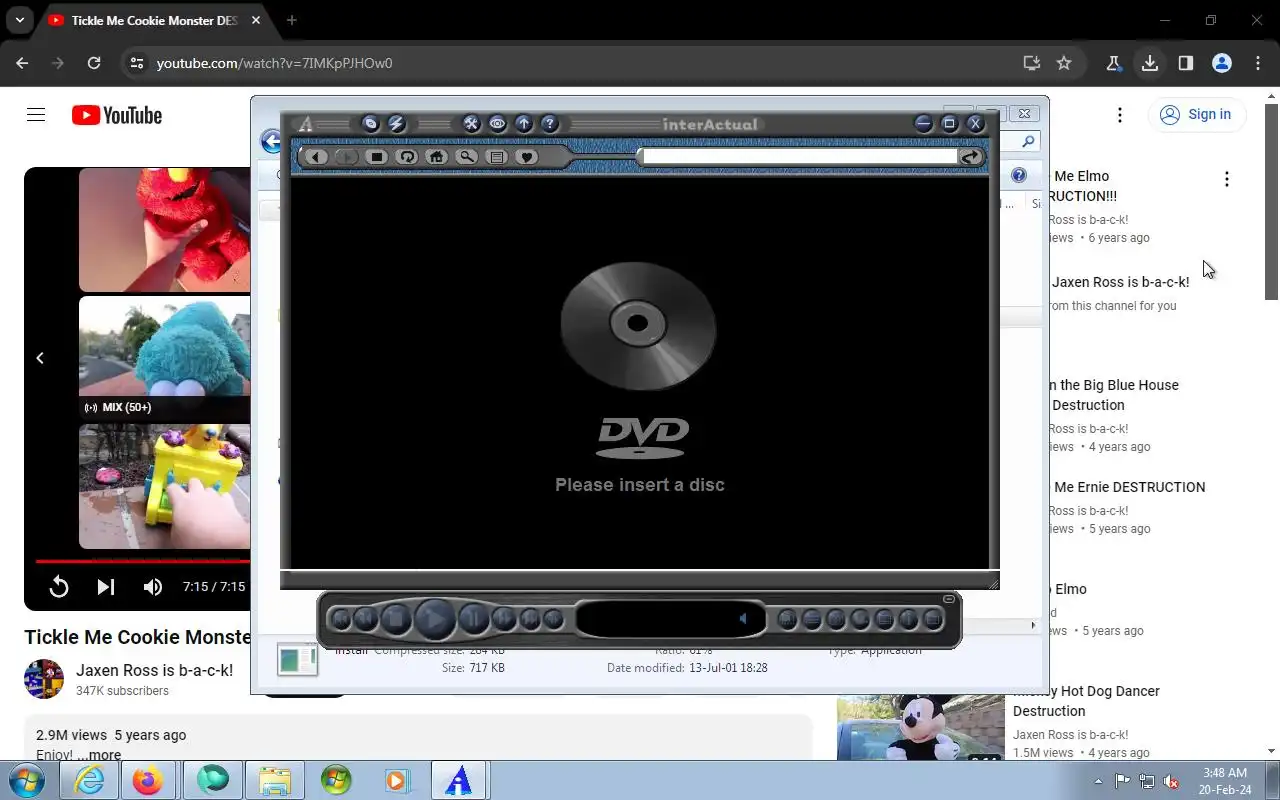Open InterActual settings tools (wrench) icon
The height and width of the screenshot is (800, 1280).
[471, 124]
